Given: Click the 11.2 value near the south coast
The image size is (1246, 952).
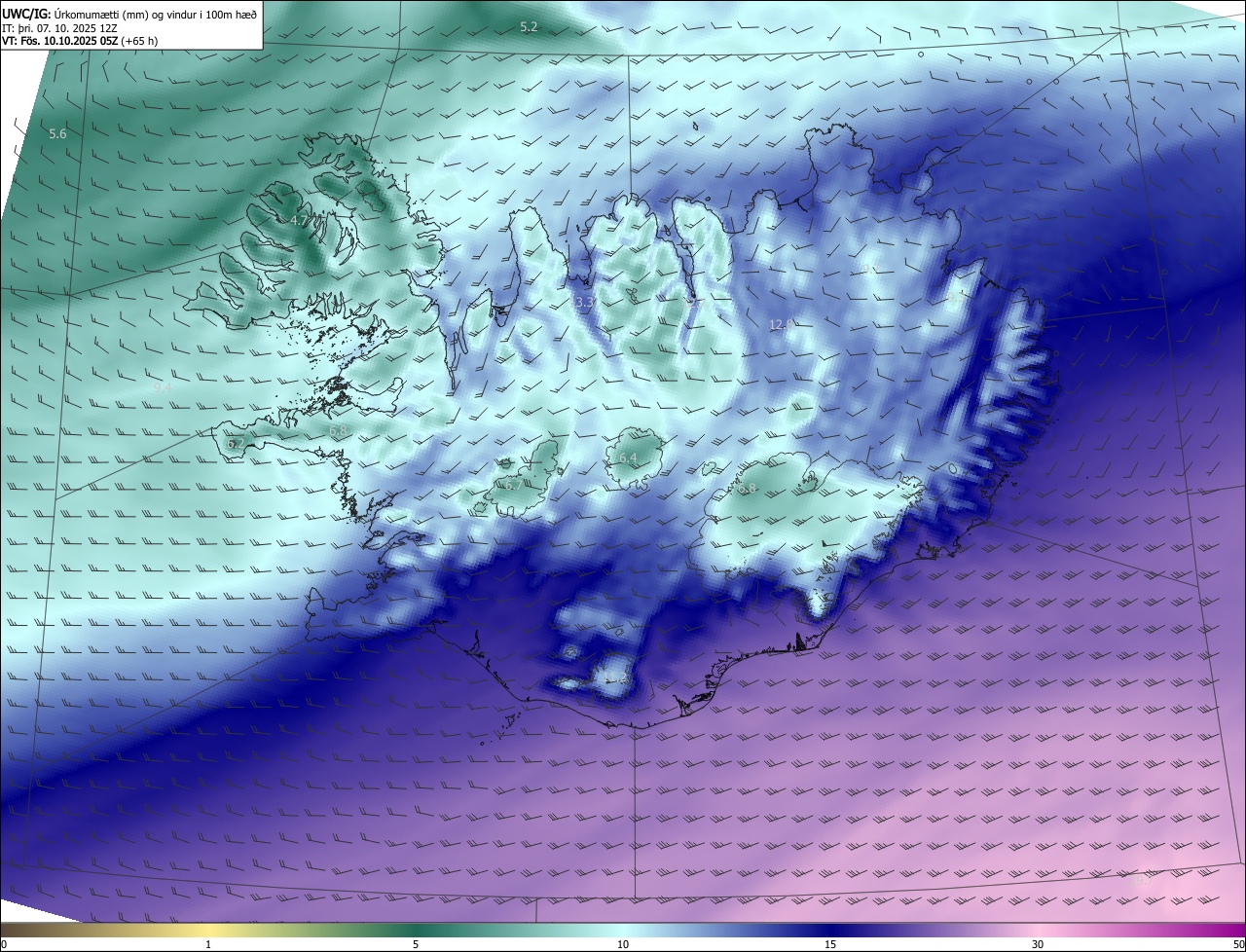Looking at the screenshot, I should pyautogui.click(x=614, y=677).
